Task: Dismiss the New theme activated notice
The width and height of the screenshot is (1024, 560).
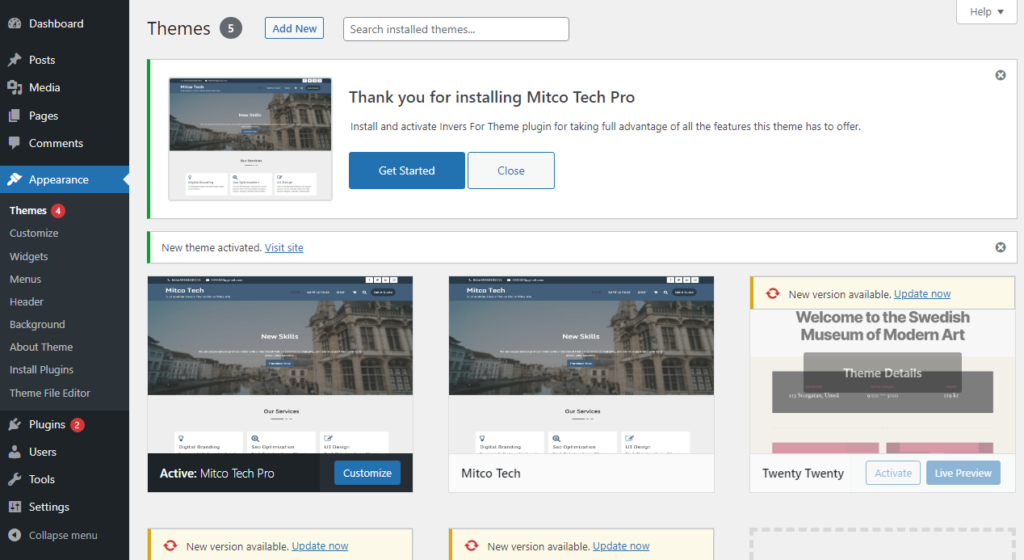Action: pos(1000,247)
